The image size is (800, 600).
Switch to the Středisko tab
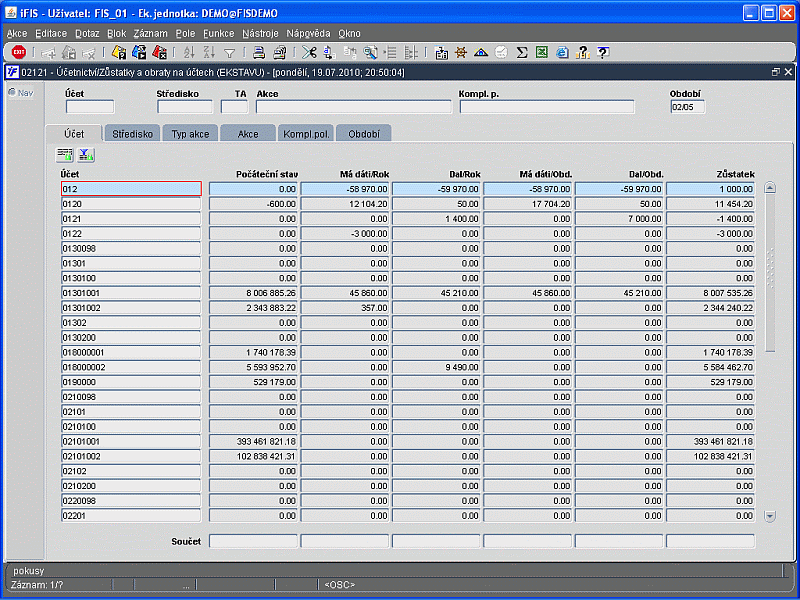tap(132, 133)
